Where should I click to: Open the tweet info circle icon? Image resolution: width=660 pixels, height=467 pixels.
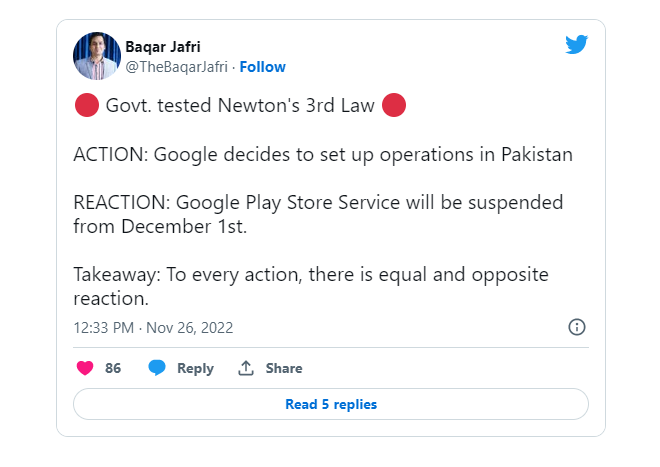(x=577, y=327)
